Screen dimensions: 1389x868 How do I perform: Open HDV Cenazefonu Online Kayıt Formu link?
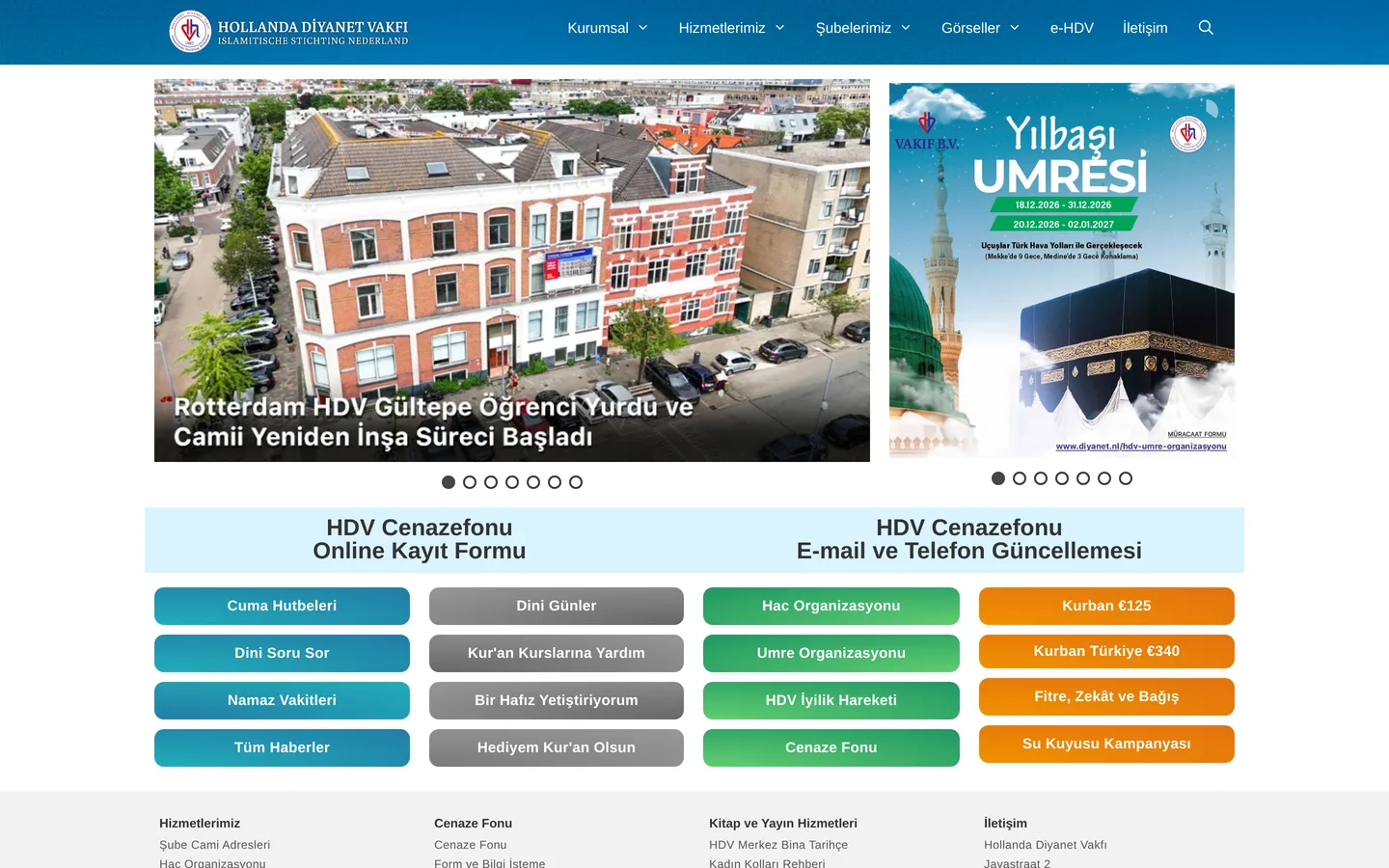click(x=420, y=540)
